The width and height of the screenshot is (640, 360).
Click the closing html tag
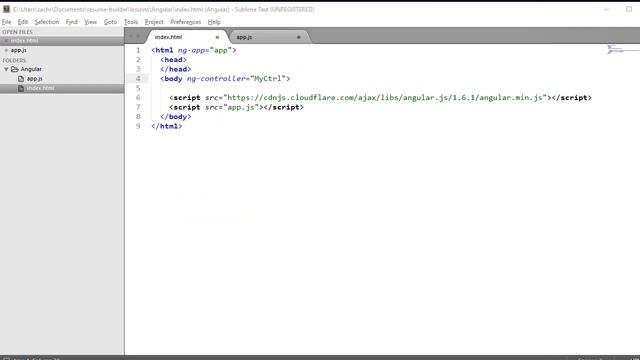(x=167, y=126)
